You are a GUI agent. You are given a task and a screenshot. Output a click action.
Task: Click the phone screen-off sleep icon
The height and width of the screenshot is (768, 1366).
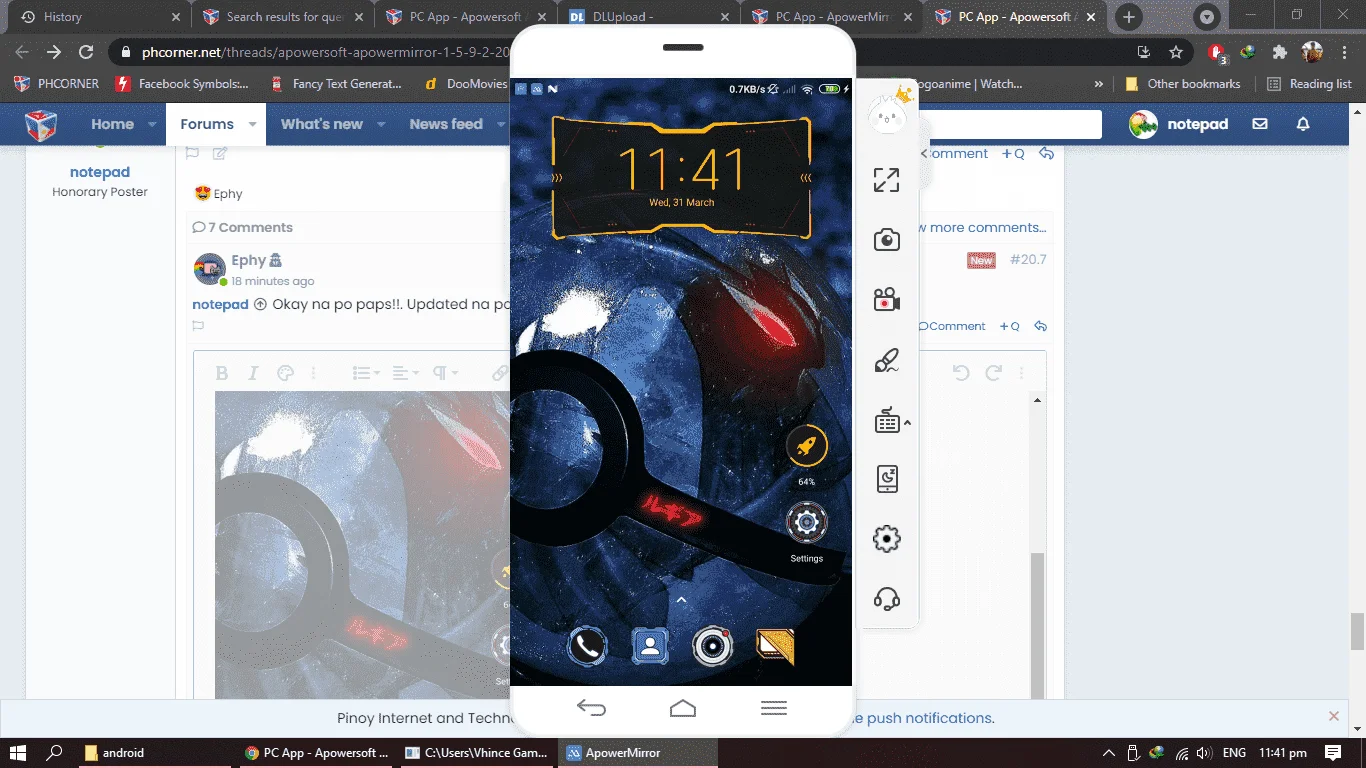point(886,480)
